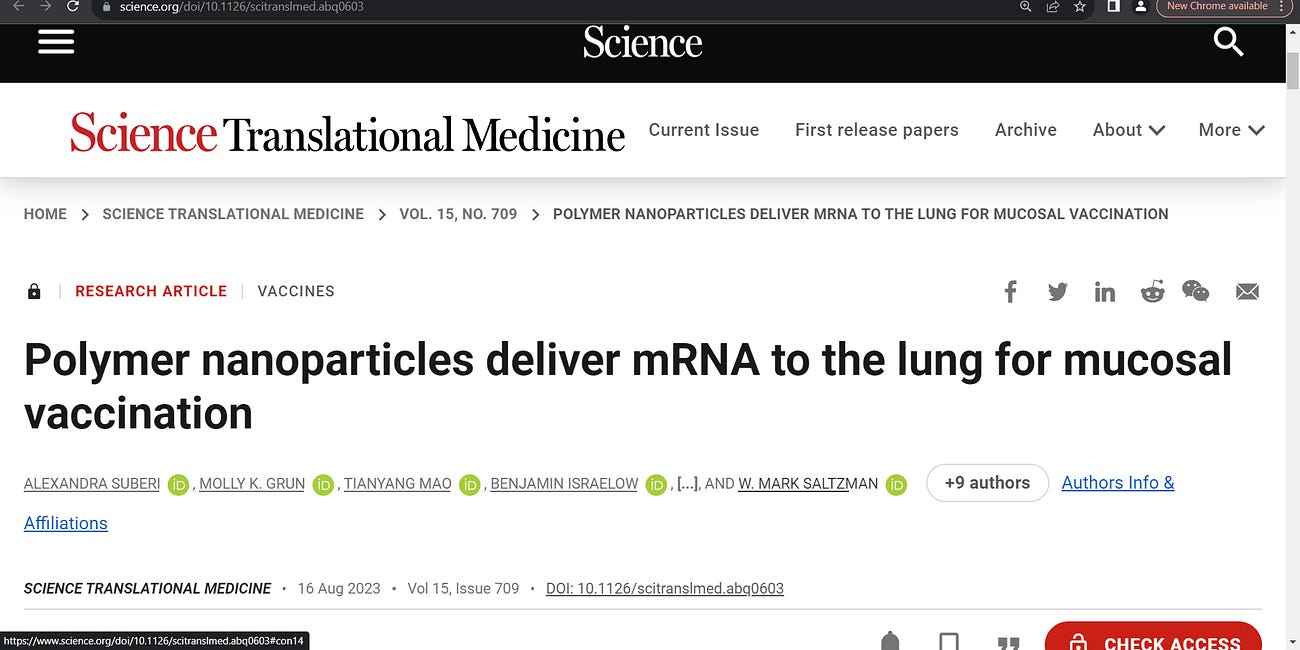Set an alert for this article
This screenshot has height=650, width=1300.
pyautogui.click(x=889, y=641)
